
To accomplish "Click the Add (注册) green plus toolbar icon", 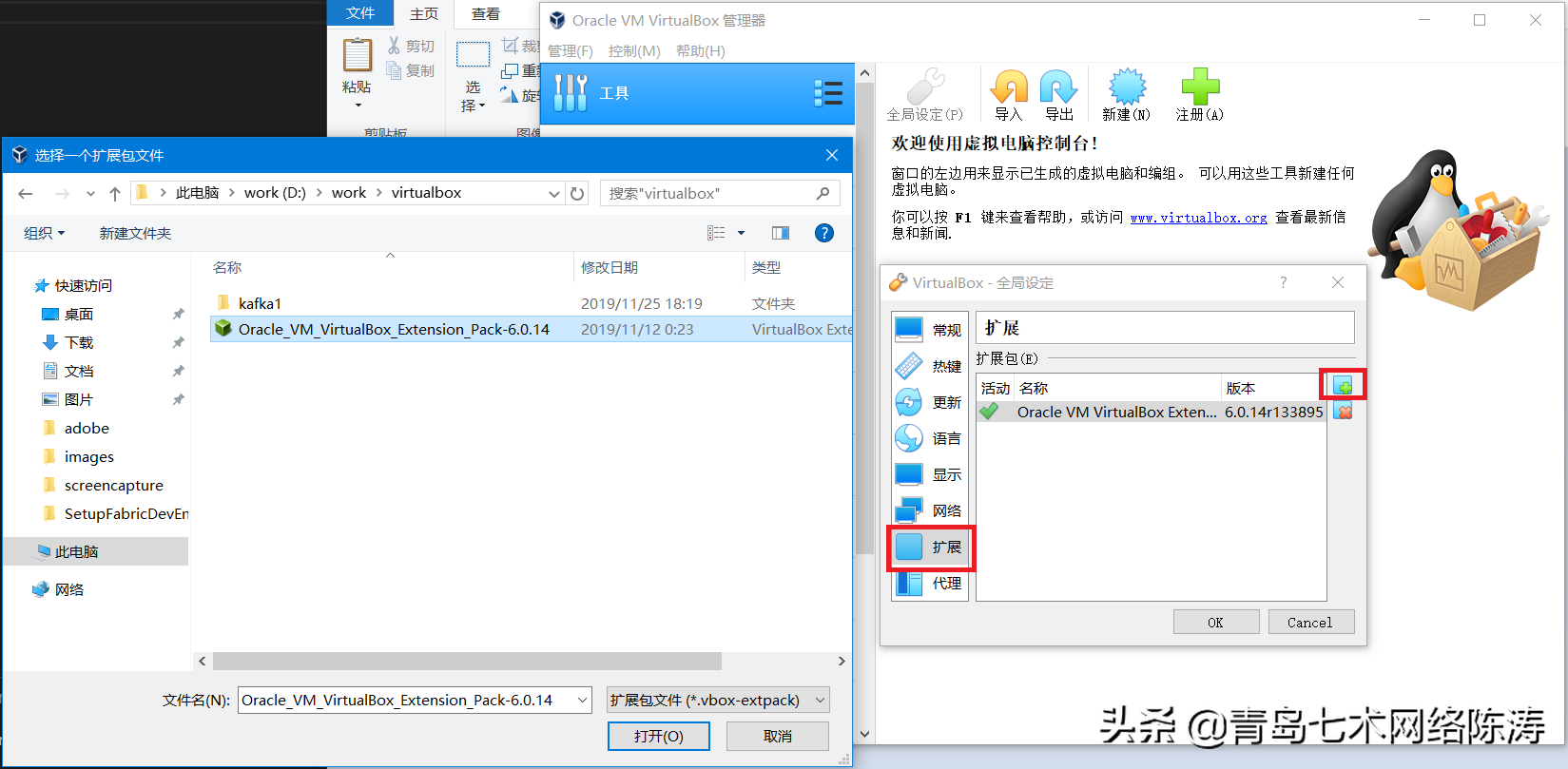I will (1200, 94).
